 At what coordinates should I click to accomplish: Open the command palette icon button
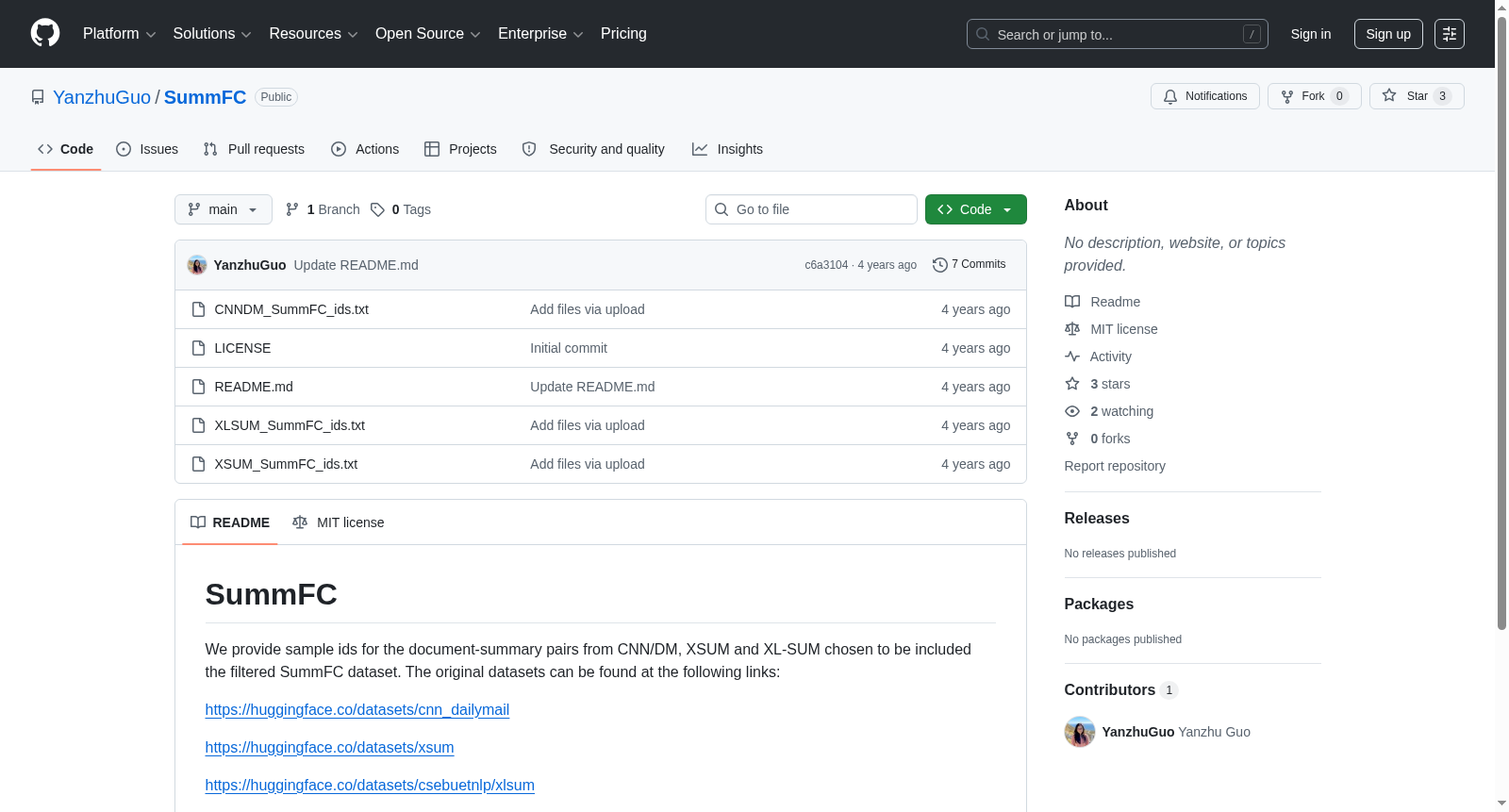1450,34
